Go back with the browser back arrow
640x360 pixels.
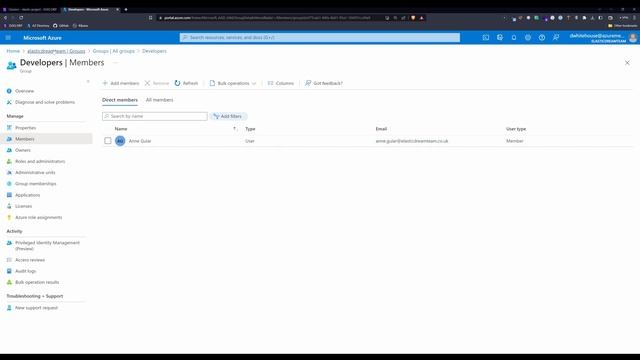5,18
